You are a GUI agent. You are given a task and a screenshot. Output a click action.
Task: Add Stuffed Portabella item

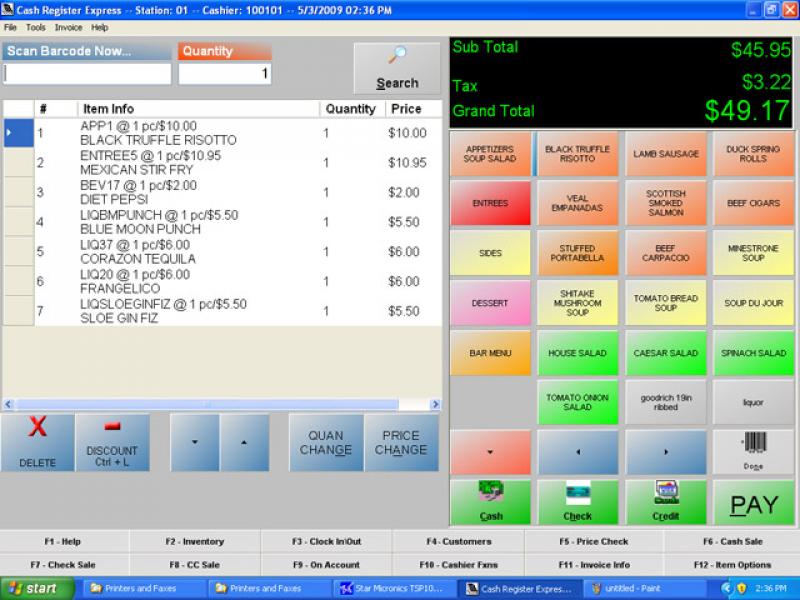pyautogui.click(x=578, y=253)
